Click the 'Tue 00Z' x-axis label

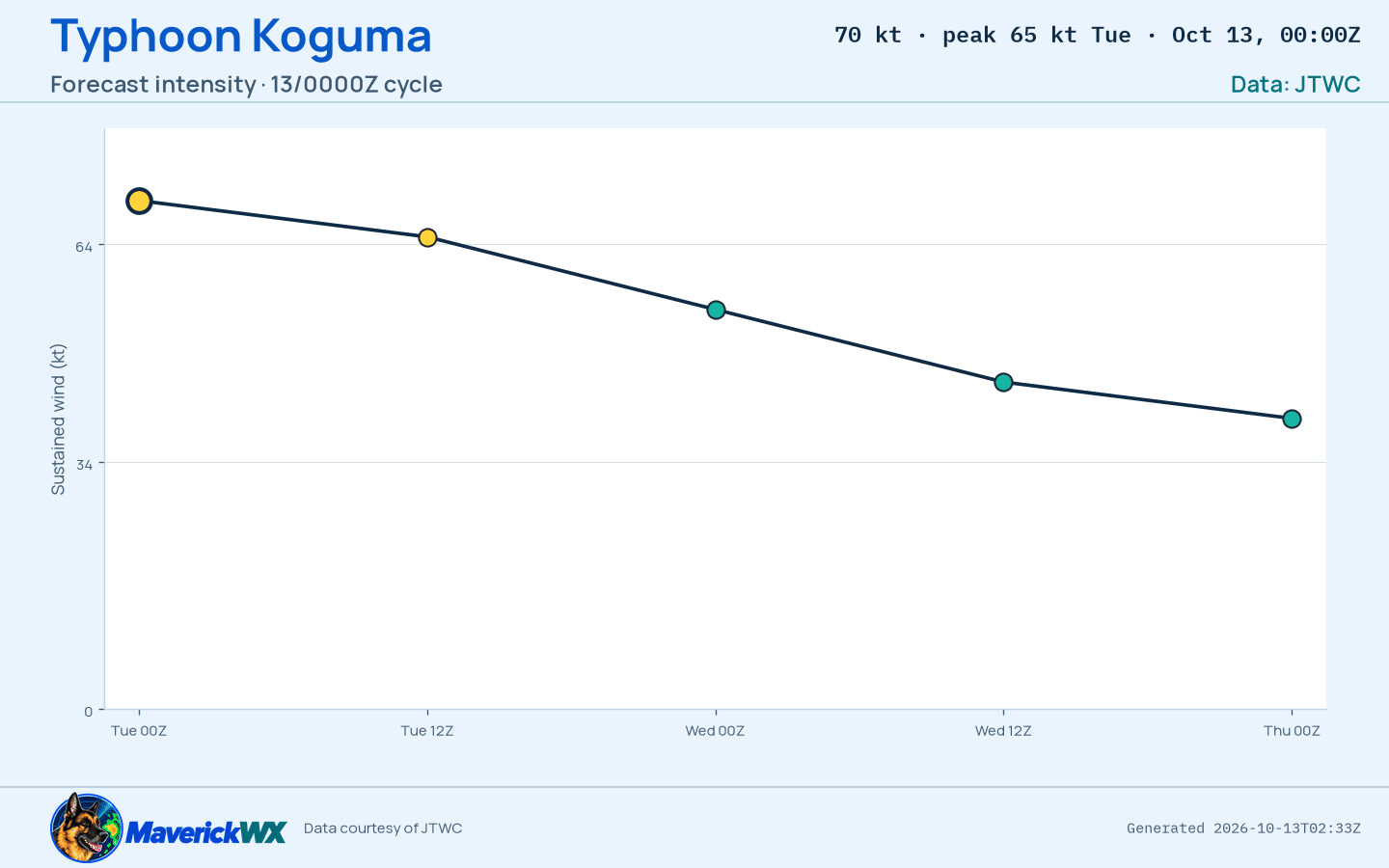tap(139, 731)
